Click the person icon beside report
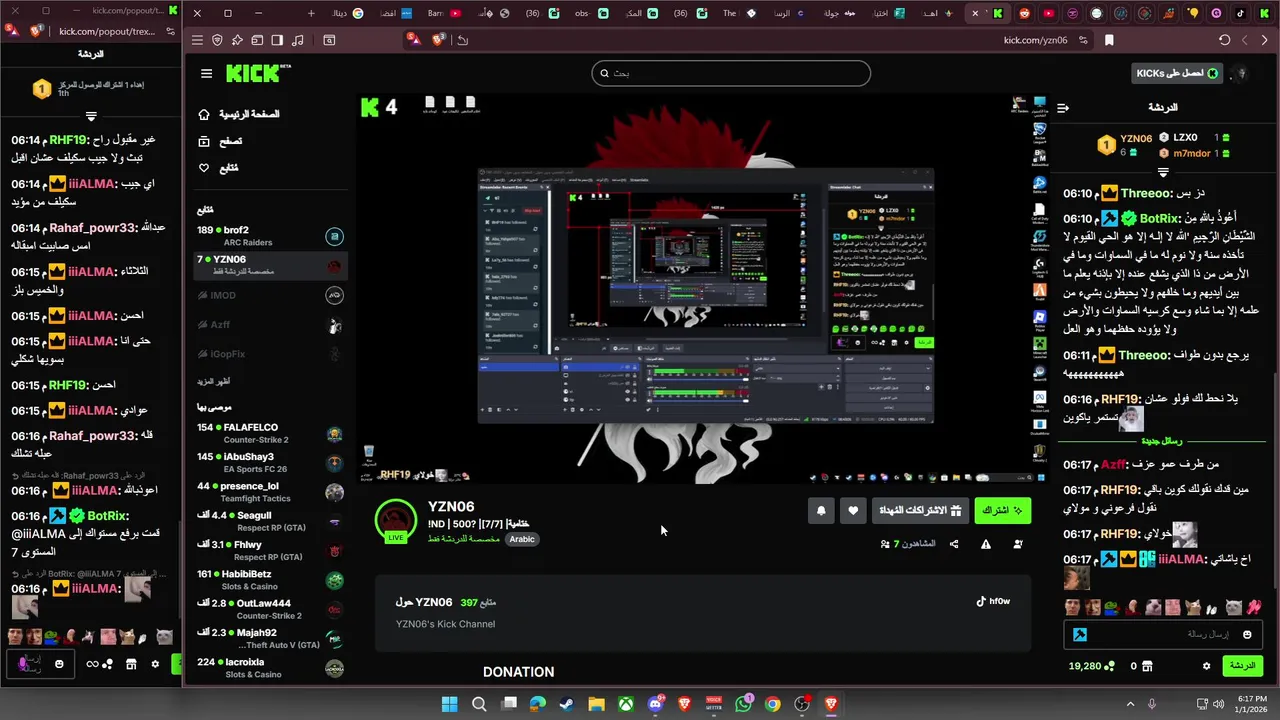 (x=1018, y=544)
